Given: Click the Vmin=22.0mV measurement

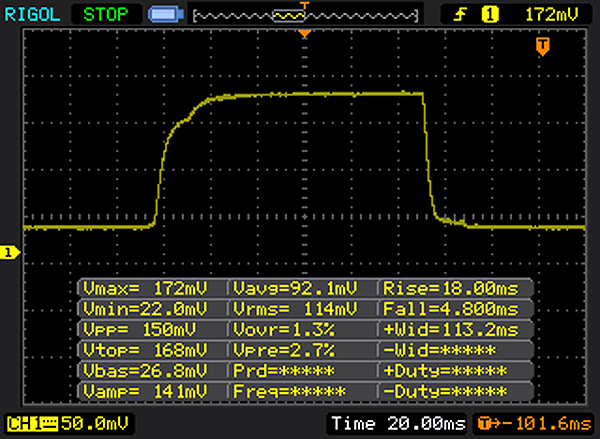Looking at the screenshot, I should pos(145,308).
